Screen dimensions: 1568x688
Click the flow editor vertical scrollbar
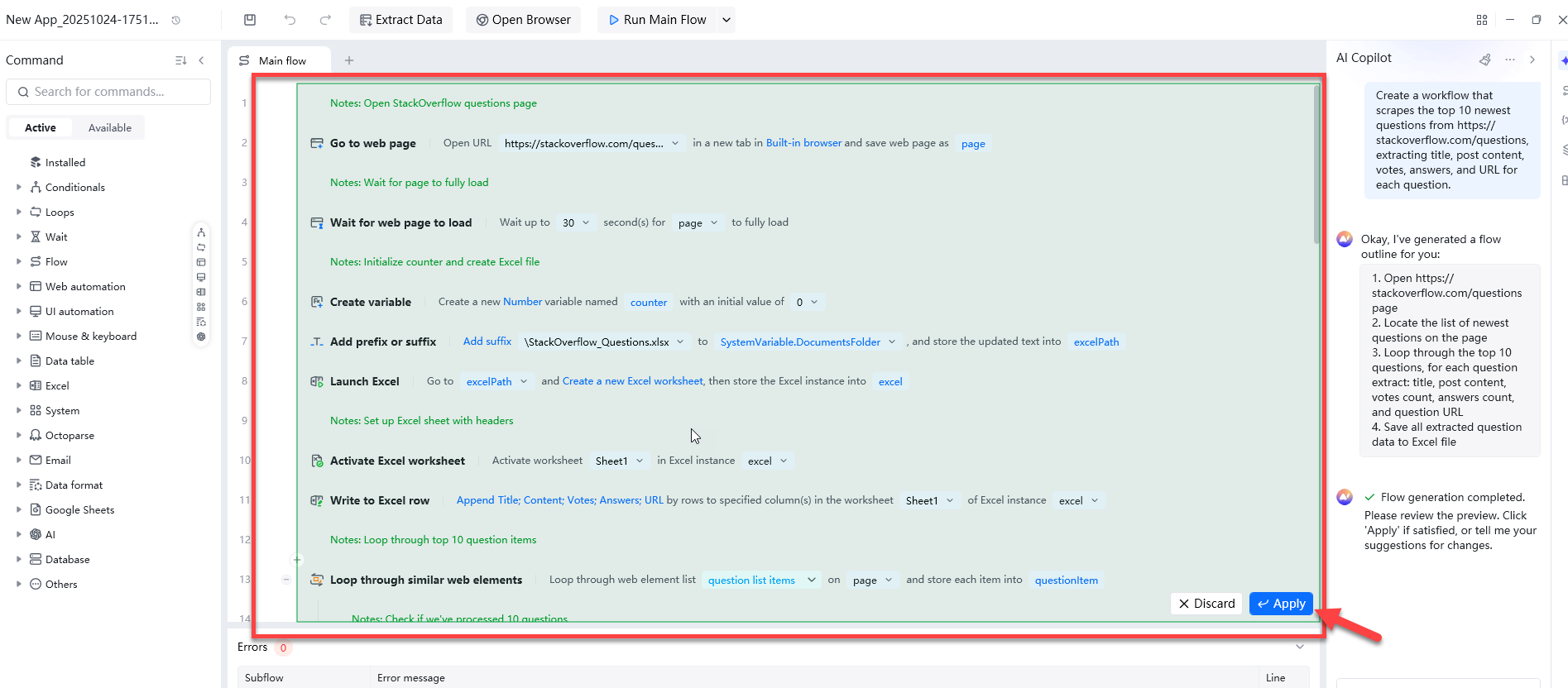[1316, 165]
